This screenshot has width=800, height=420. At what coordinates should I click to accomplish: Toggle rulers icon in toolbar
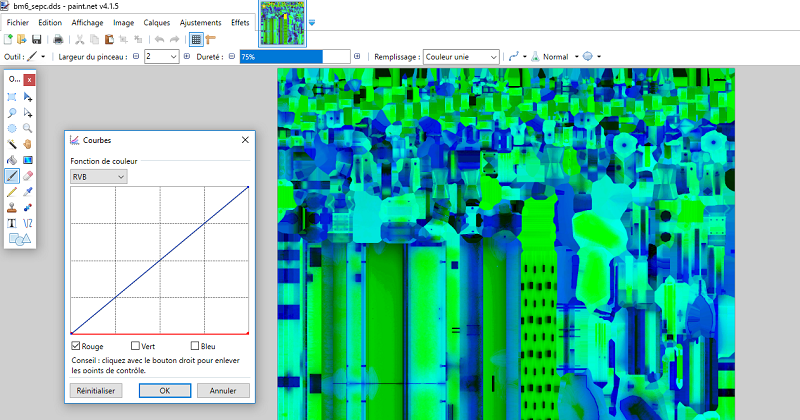[x=211, y=39]
